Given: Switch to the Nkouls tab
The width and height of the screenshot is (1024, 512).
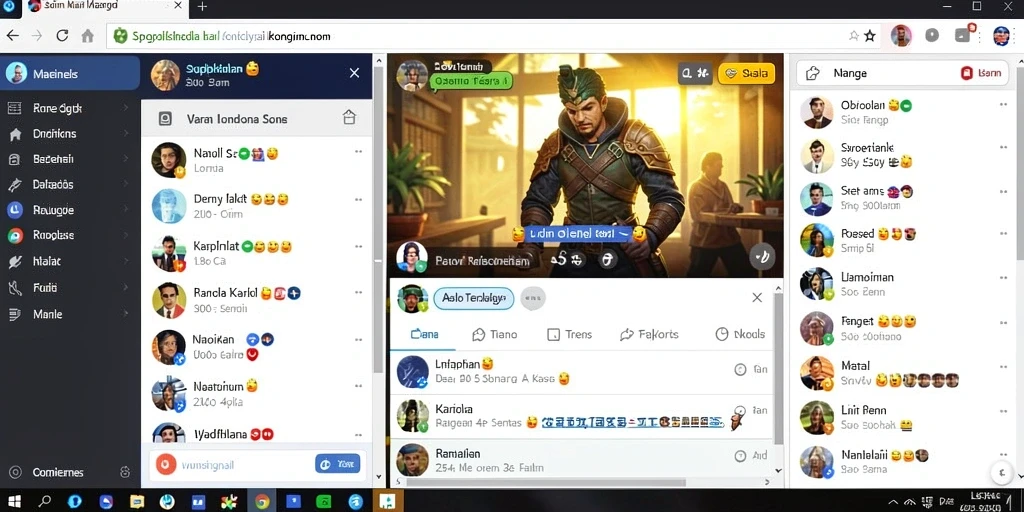Looking at the screenshot, I should pyautogui.click(x=740, y=334).
